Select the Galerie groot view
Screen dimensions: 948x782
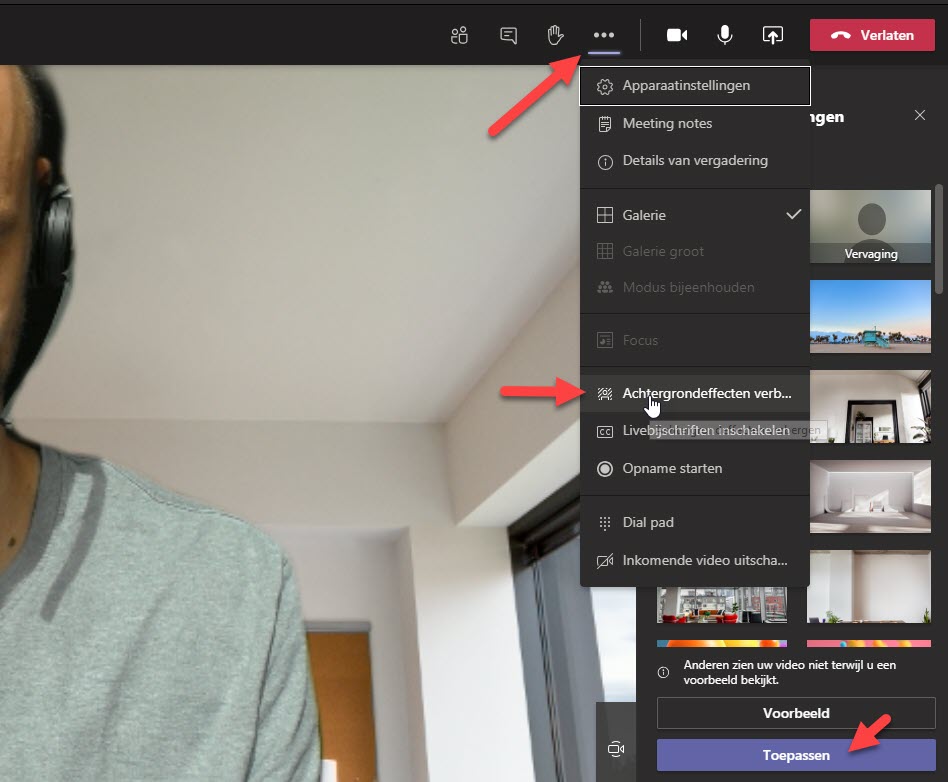(x=695, y=252)
